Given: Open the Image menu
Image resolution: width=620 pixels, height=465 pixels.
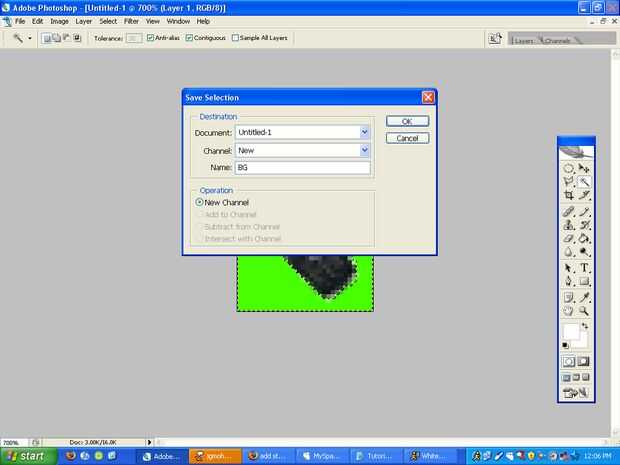Looking at the screenshot, I should point(59,21).
